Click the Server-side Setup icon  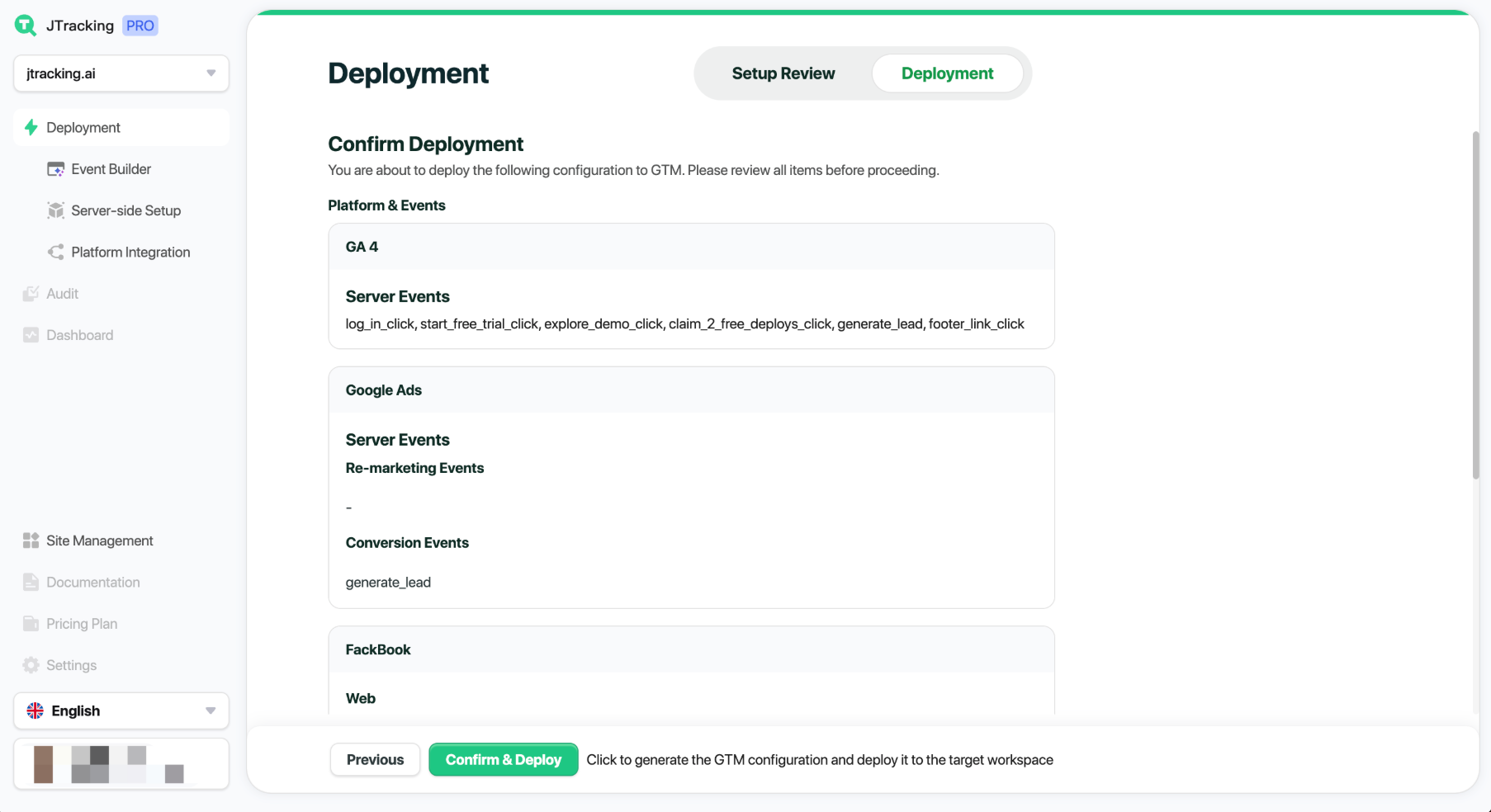click(x=55, y=210)
